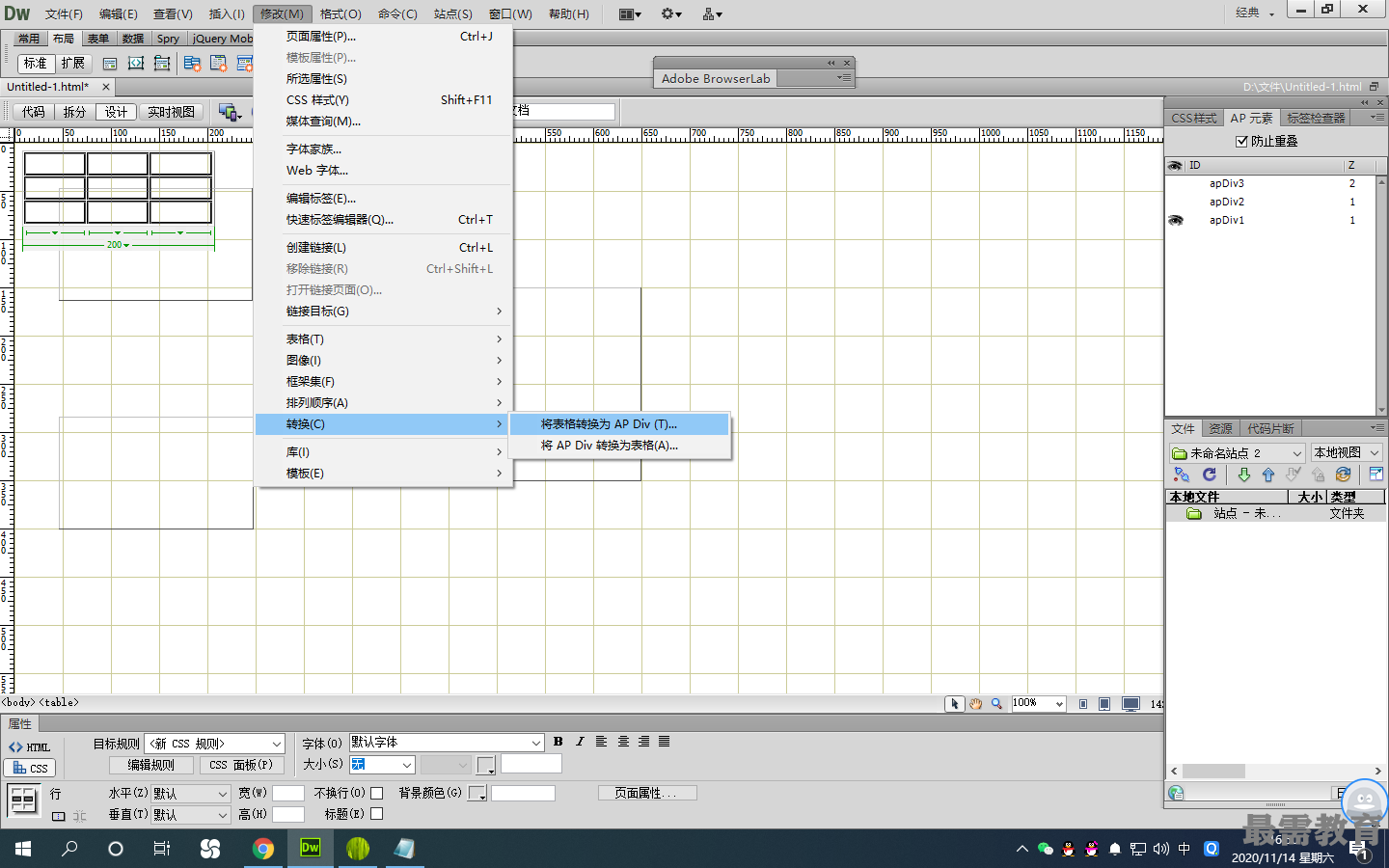Switch to the Assets panel tab
This screenshot has height=868, width=1389.
1220,428
